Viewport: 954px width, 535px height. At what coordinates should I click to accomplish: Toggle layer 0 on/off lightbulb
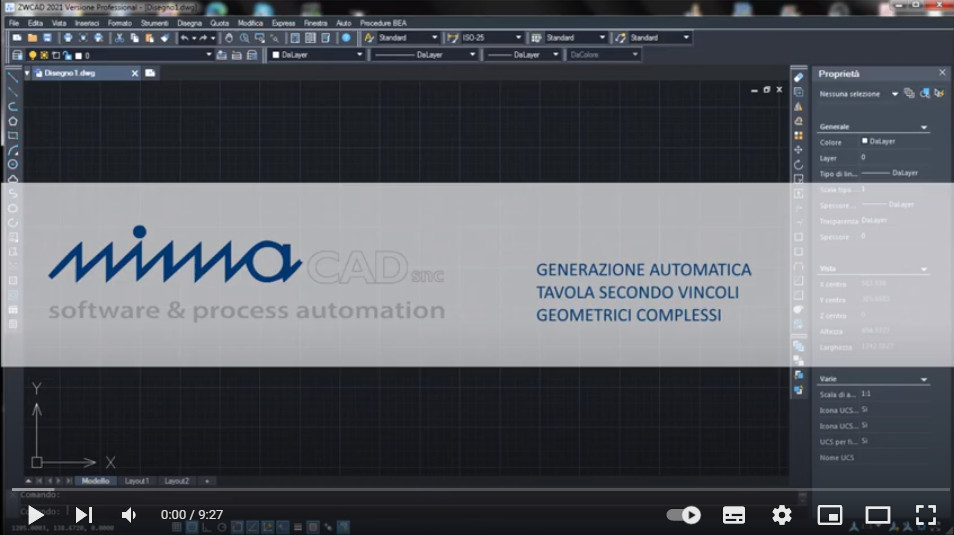[x=33, y=55]
